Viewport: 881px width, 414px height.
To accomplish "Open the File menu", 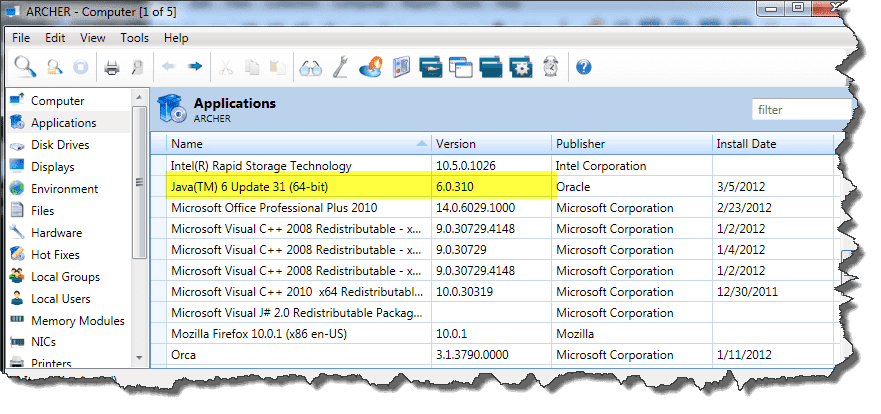I will pos(21,38).
